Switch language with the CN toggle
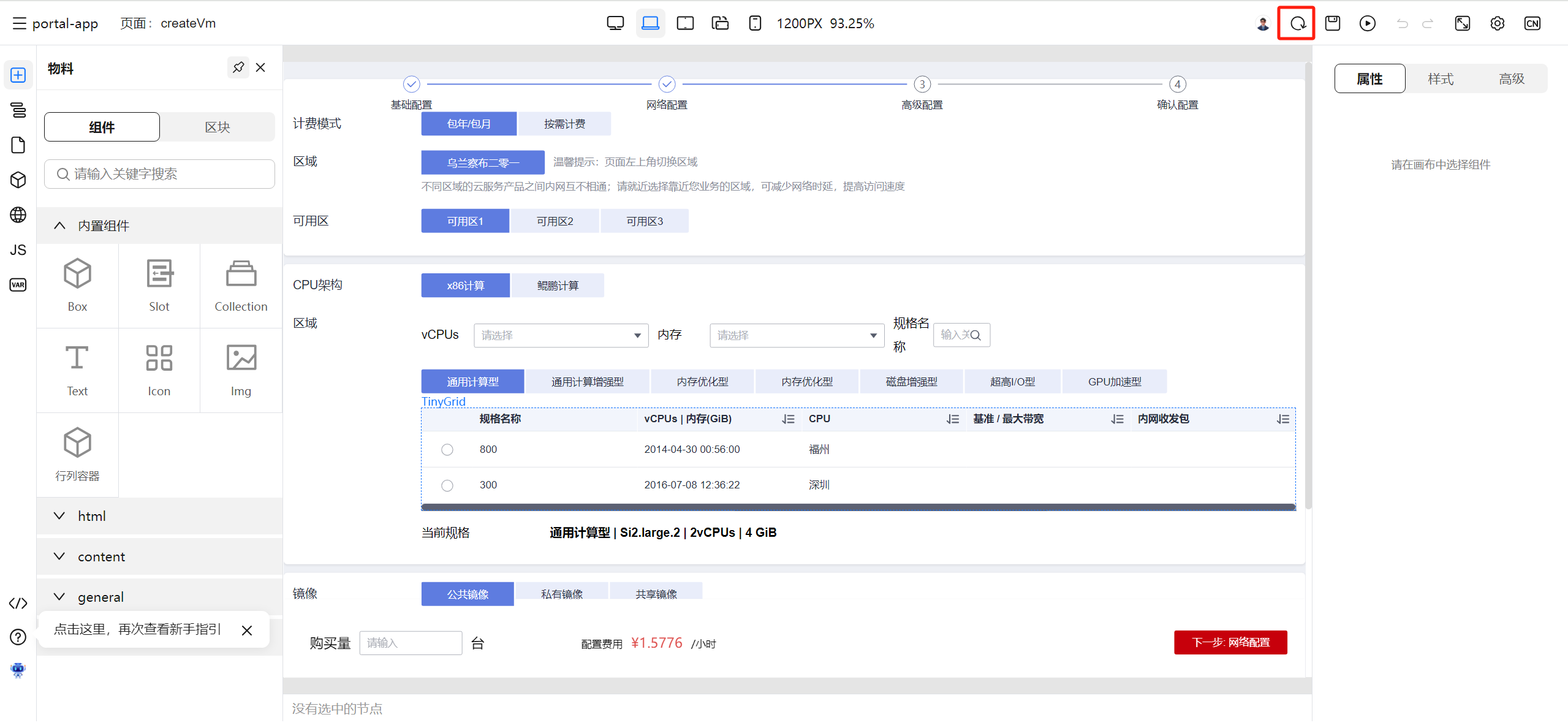1568x728 pixels. pyautogui.click(x=1532, y=23)
